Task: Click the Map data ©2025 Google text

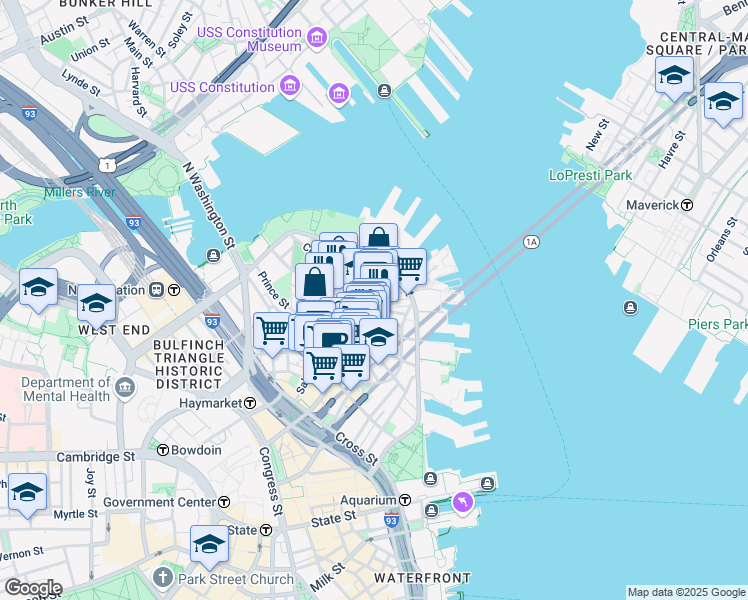Action: (x=687, y=592)
